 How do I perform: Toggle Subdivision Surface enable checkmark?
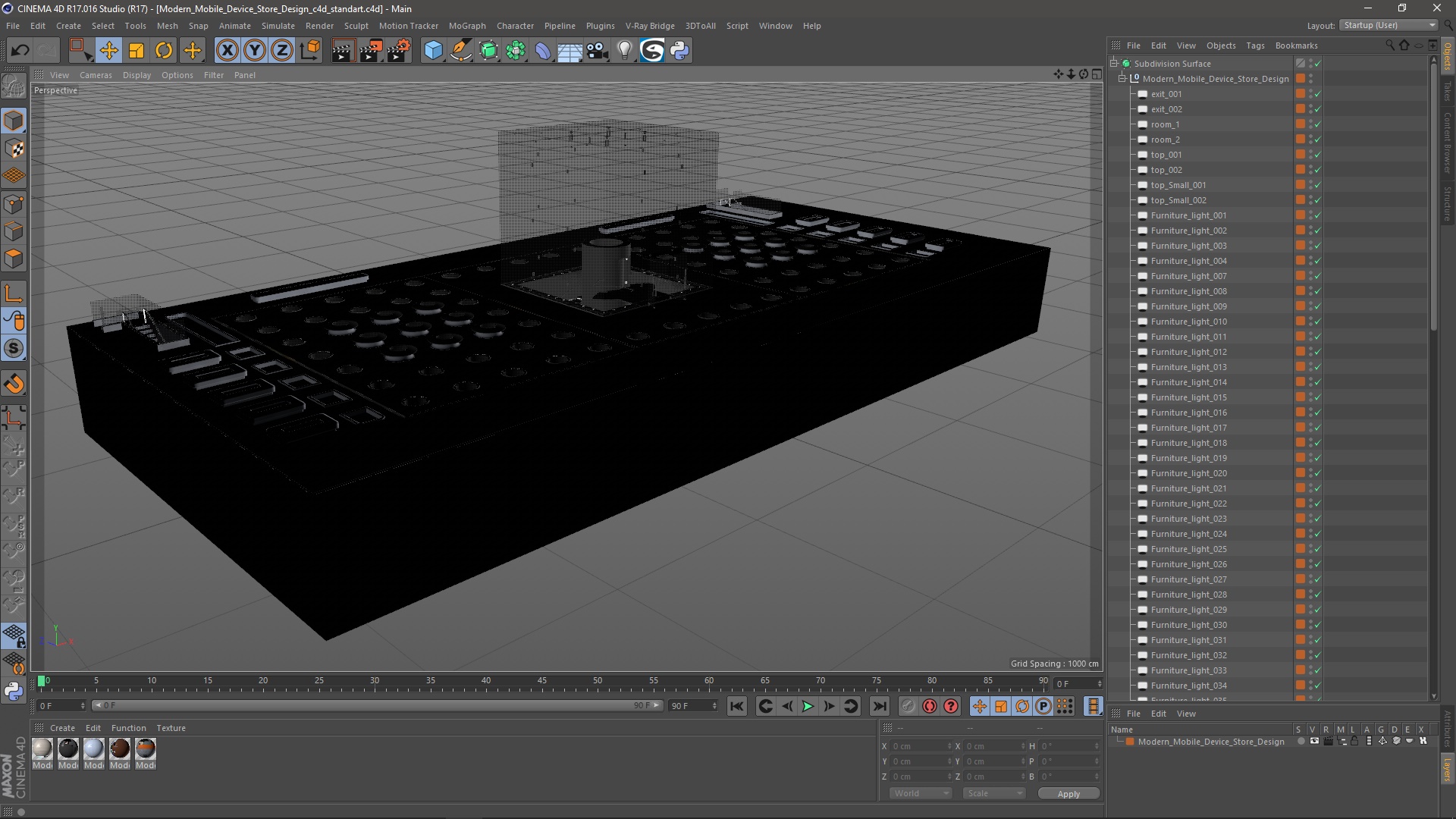click(1318, 64)
